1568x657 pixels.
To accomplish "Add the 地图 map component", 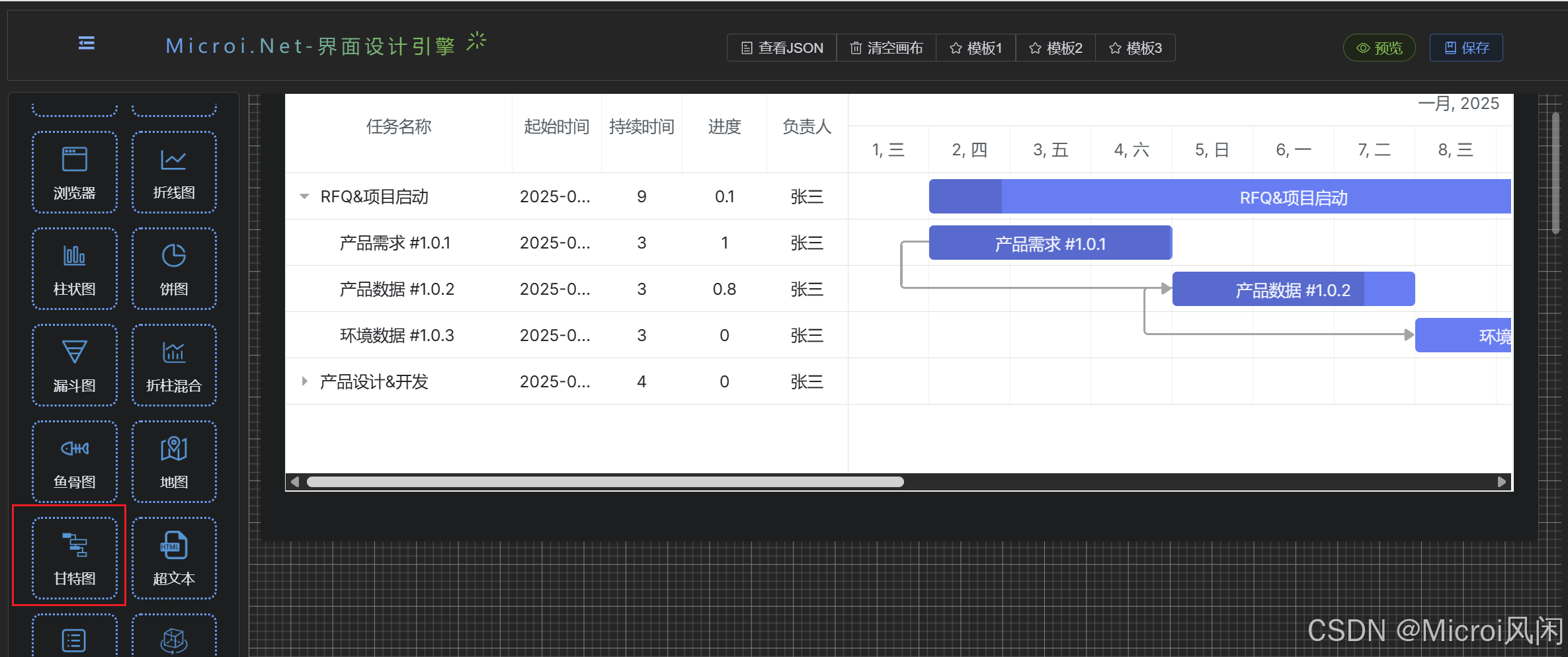I will click(x=174, y=462).
